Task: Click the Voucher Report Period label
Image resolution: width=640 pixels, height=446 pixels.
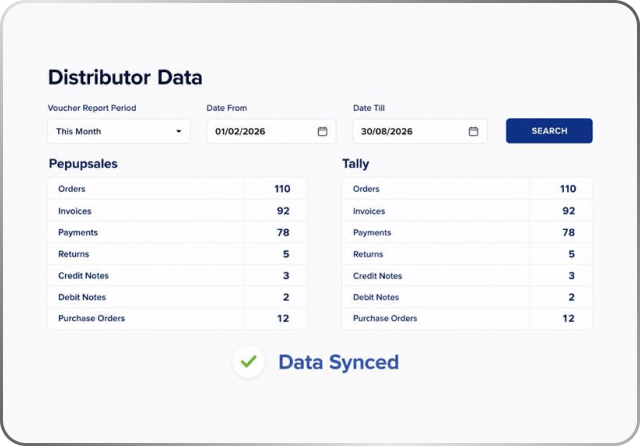Action: (92, 108)
